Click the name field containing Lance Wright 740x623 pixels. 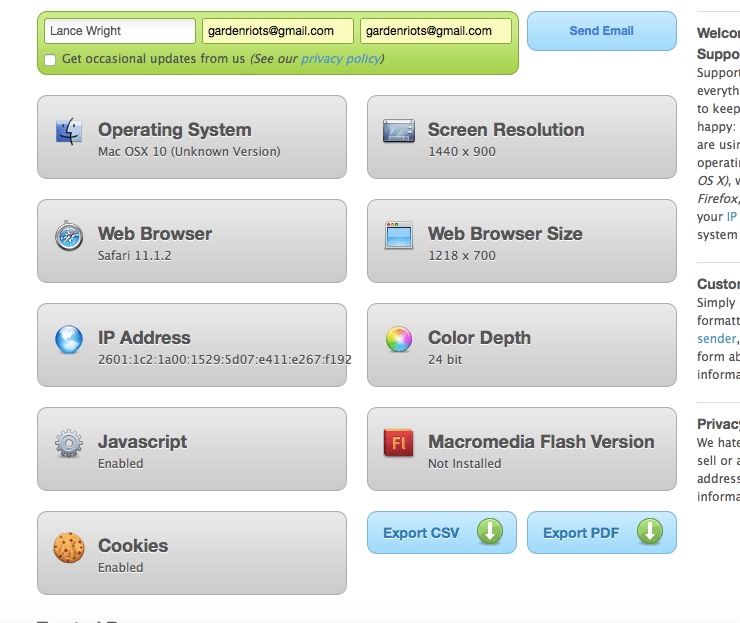coord(119,31)
